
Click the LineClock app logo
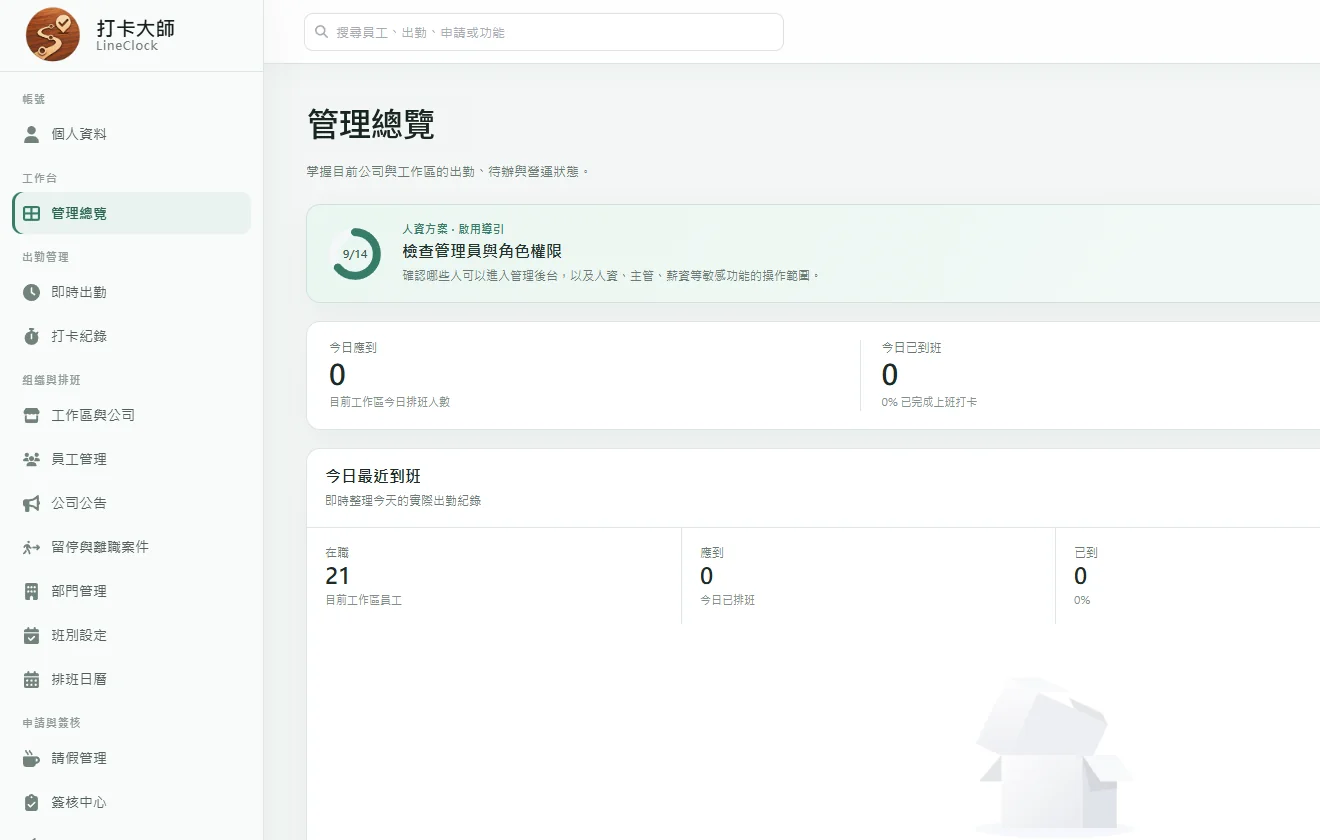tap(53, 35)
